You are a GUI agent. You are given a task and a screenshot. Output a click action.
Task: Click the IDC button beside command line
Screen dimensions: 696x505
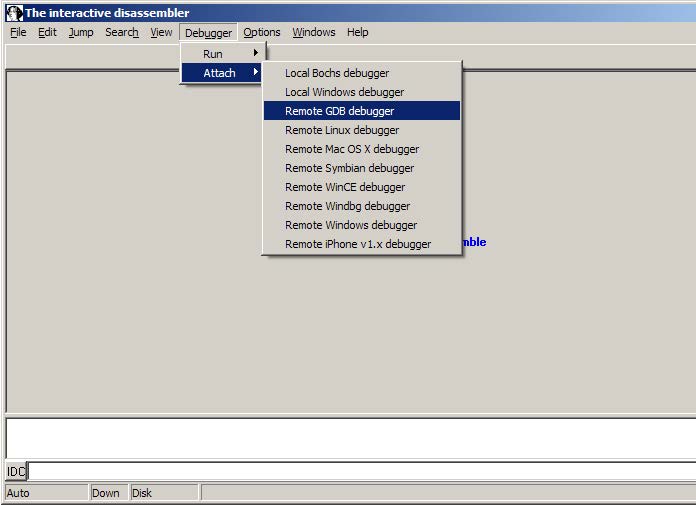click(16, 471)
